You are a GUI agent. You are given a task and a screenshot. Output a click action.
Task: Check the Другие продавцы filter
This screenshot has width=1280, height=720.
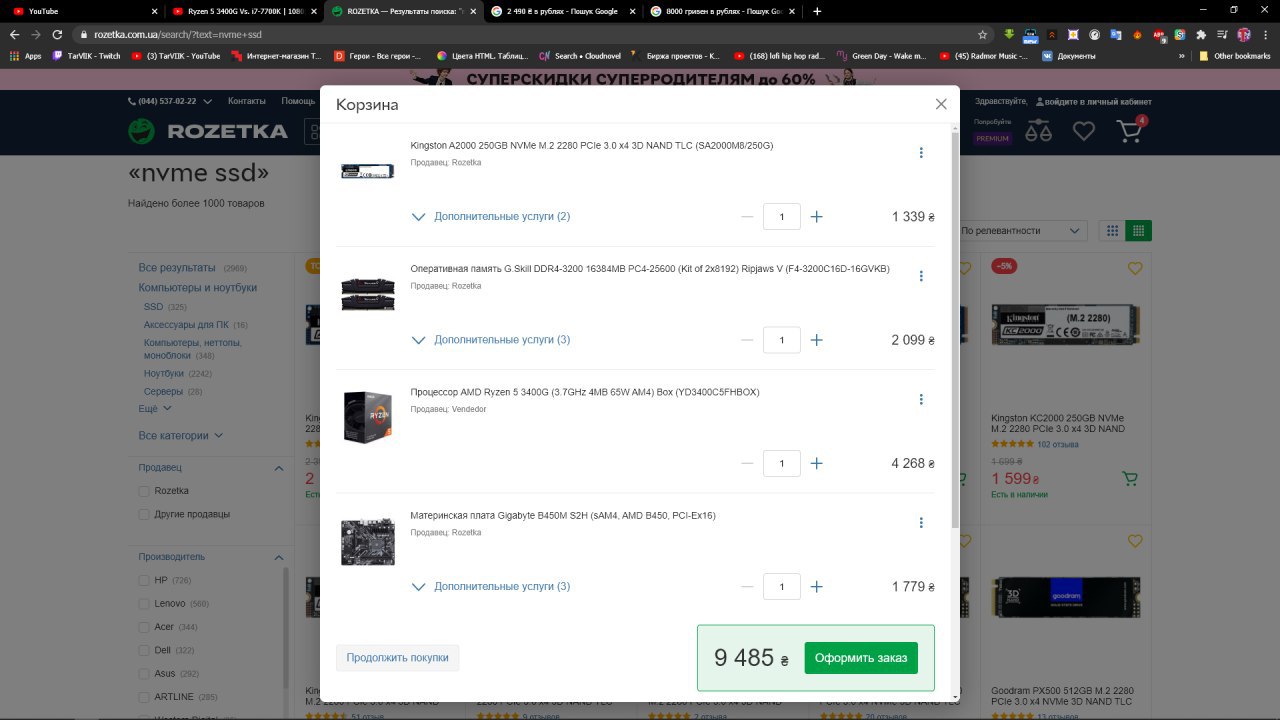point(144,514)
